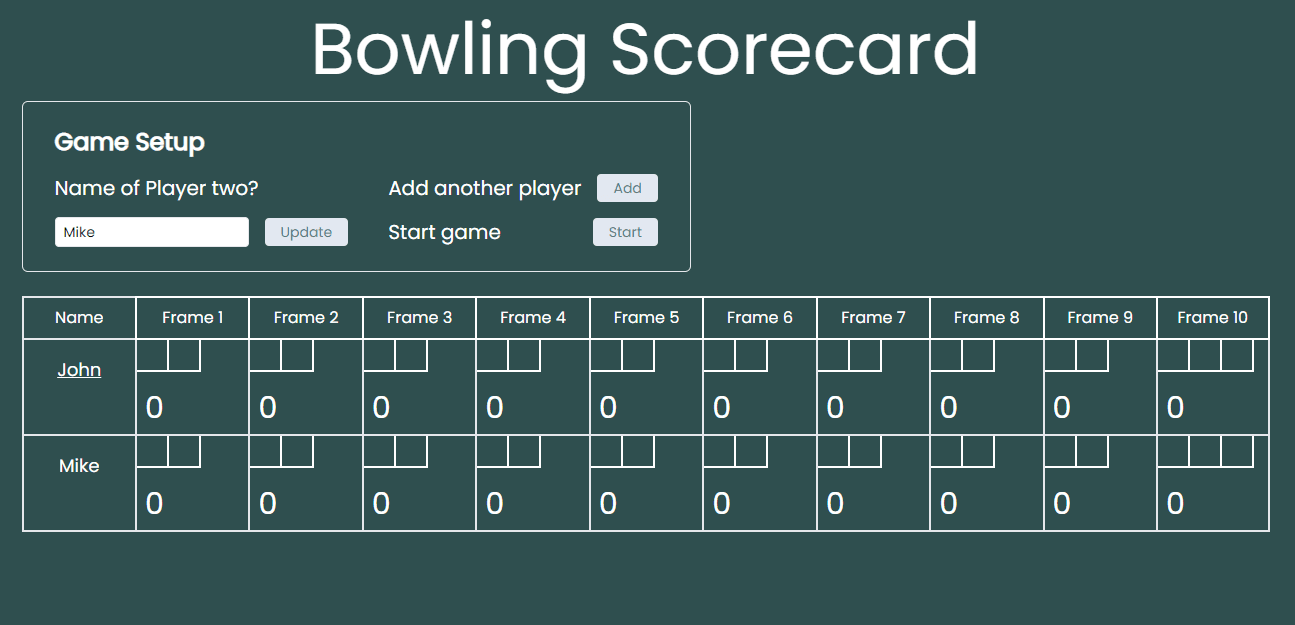Image resolution: width=1295 pixels, height=625 pixels.
Task: Select Mike's first roll box in Frame 2
Action: click(x=265, y=452)
